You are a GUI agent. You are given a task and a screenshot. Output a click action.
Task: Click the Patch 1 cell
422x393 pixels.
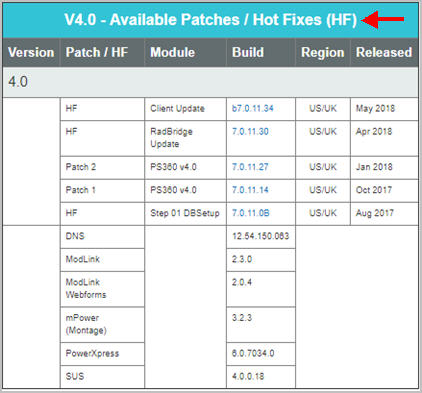(x=102, y=190)
